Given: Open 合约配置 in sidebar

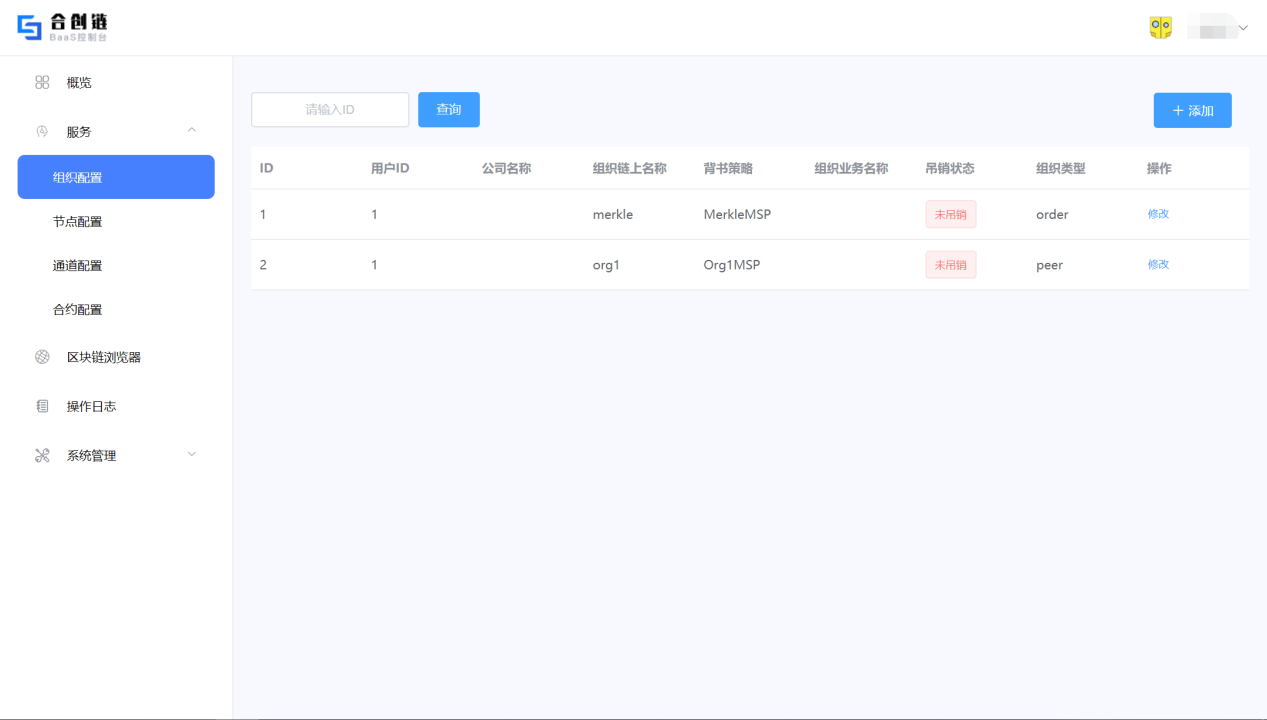Looking at the screenshot, I should 78,309.
